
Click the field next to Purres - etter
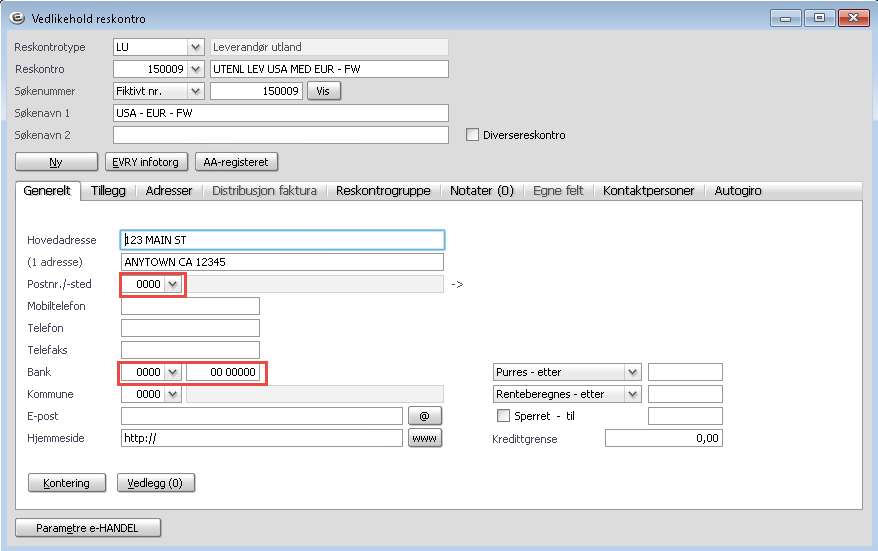point(685,372)
